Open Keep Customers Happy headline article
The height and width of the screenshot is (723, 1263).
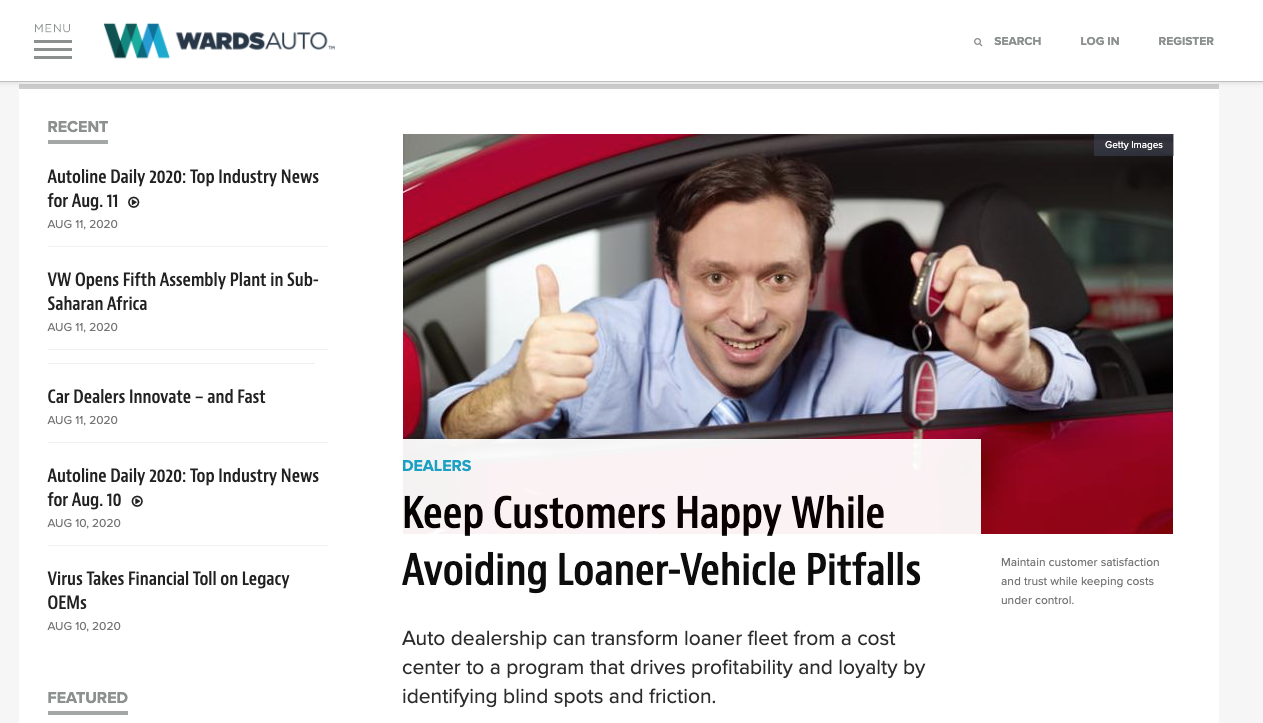(661, 541)
